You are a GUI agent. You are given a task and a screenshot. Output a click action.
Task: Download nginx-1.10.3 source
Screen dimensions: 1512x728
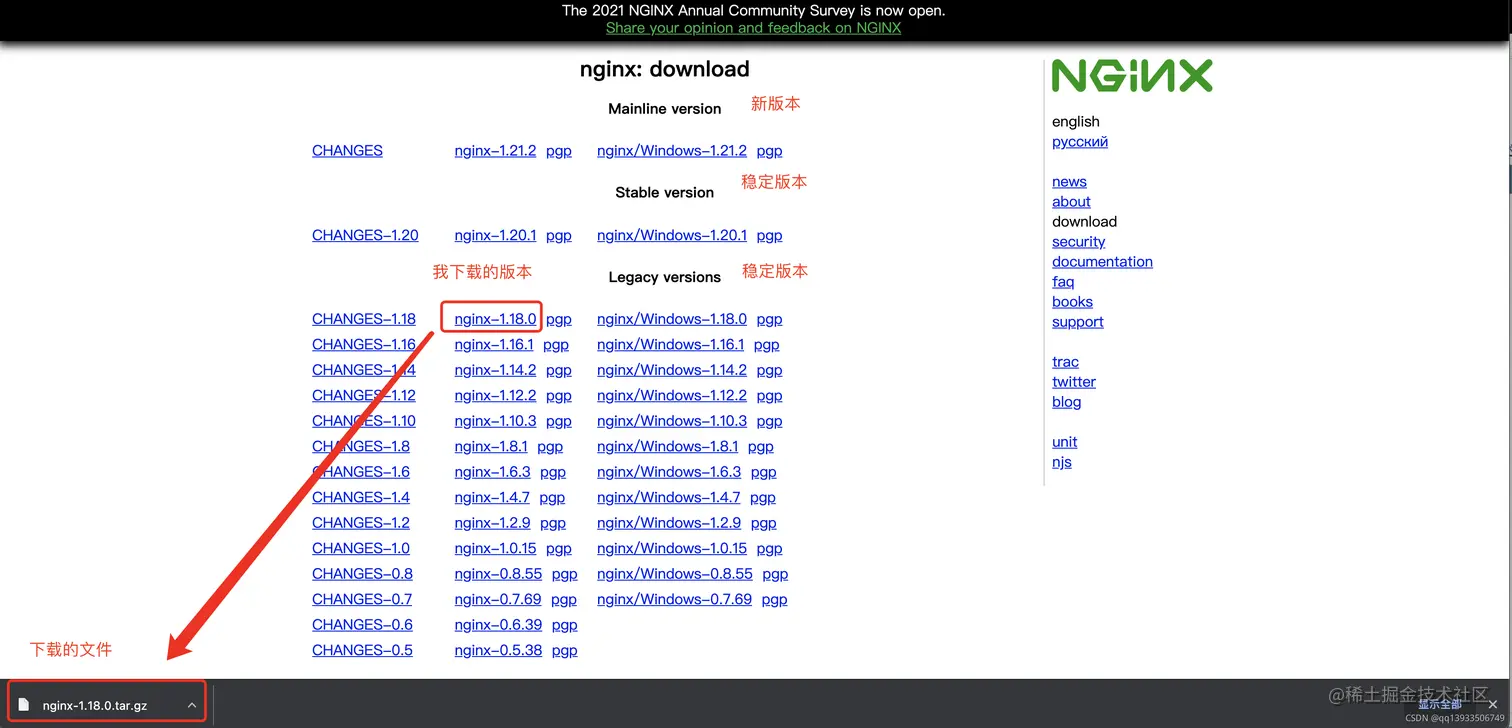(495, 422)
